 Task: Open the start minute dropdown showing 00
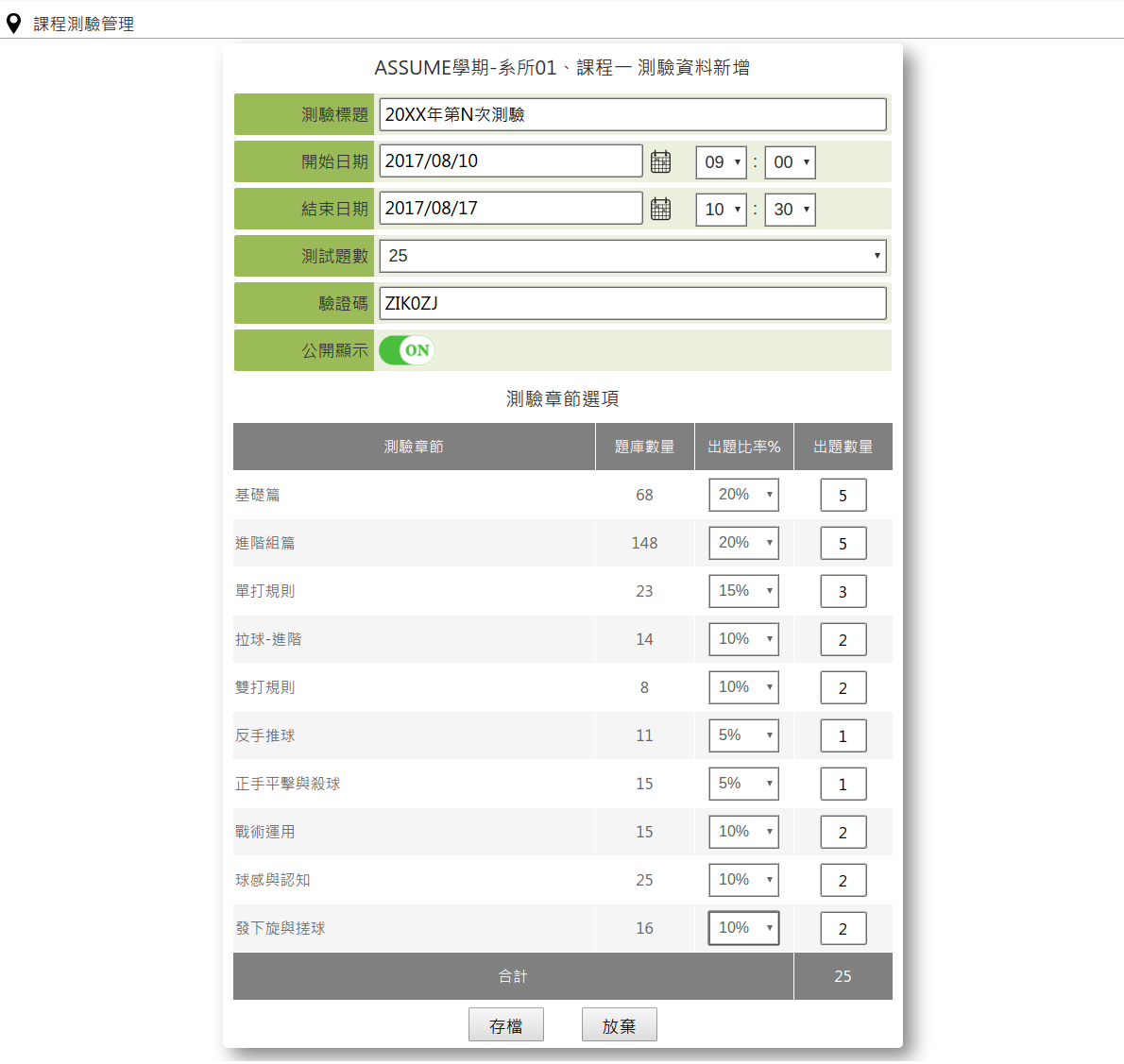click(790, 162)
